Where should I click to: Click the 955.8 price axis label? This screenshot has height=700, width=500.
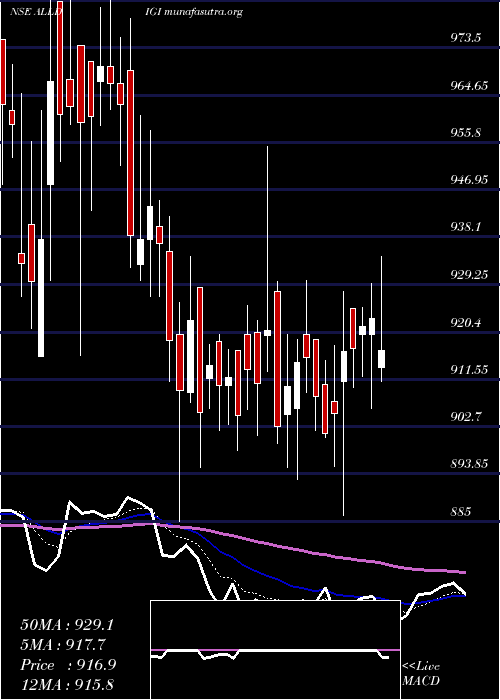(465, 133)
